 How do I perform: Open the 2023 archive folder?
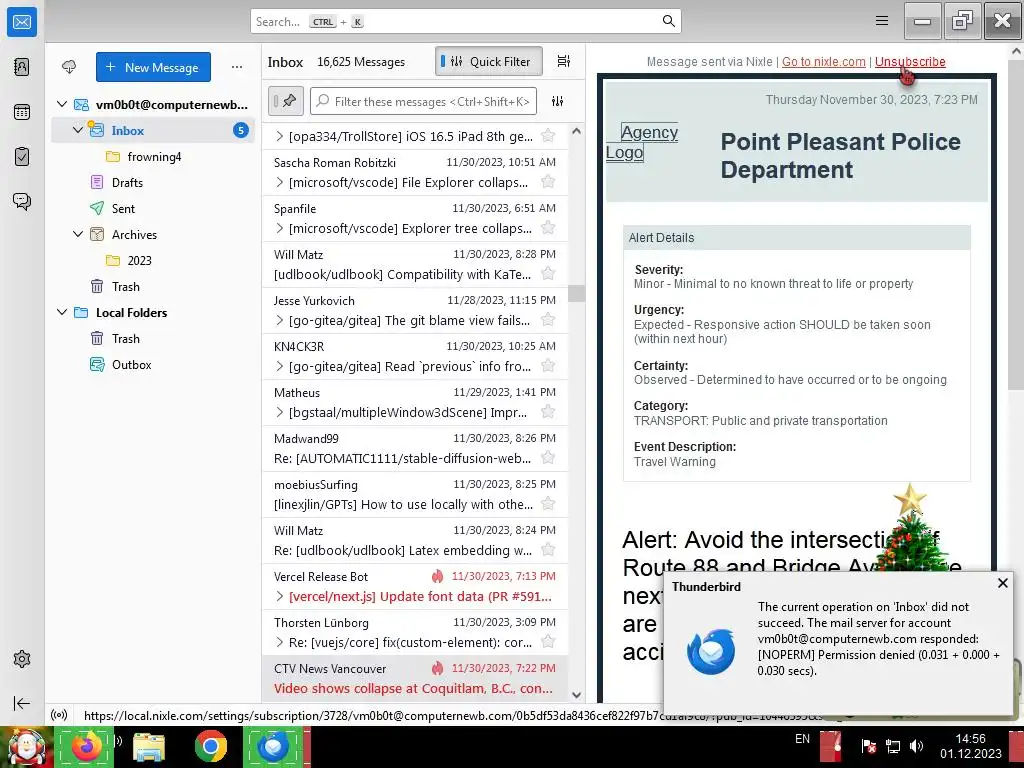pyautogui.click(x=153, y=260)
